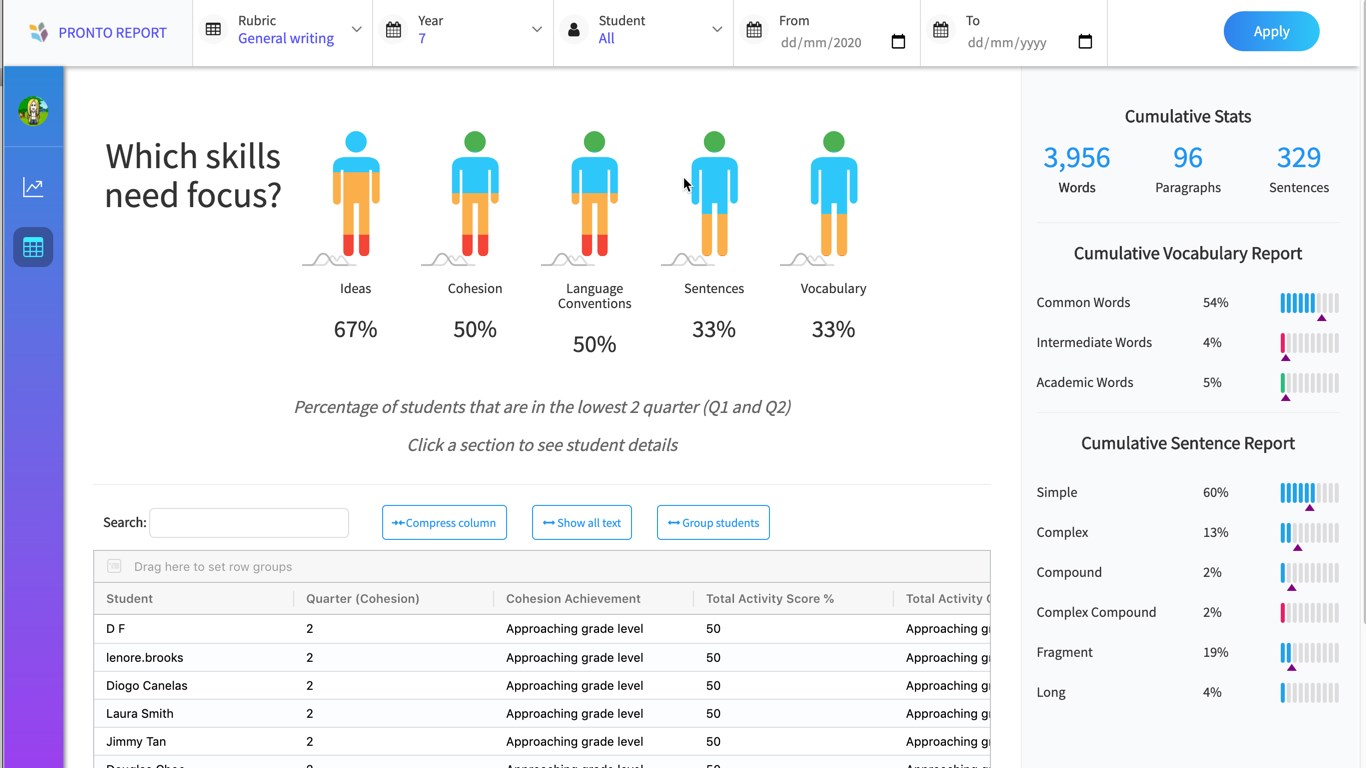
Task: Click the Student person icon
Action: (574, 30)
